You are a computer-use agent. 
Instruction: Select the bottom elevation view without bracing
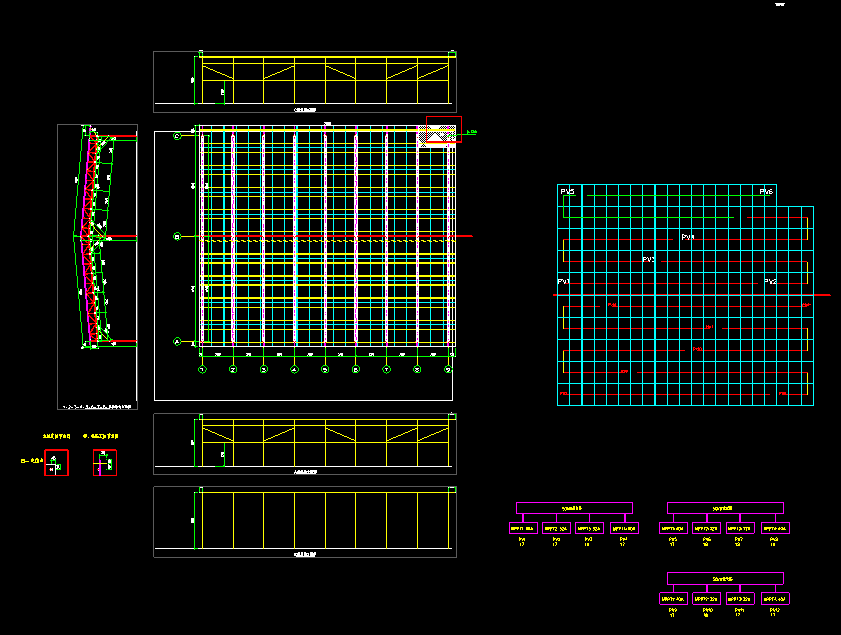[x=304, y=521]
